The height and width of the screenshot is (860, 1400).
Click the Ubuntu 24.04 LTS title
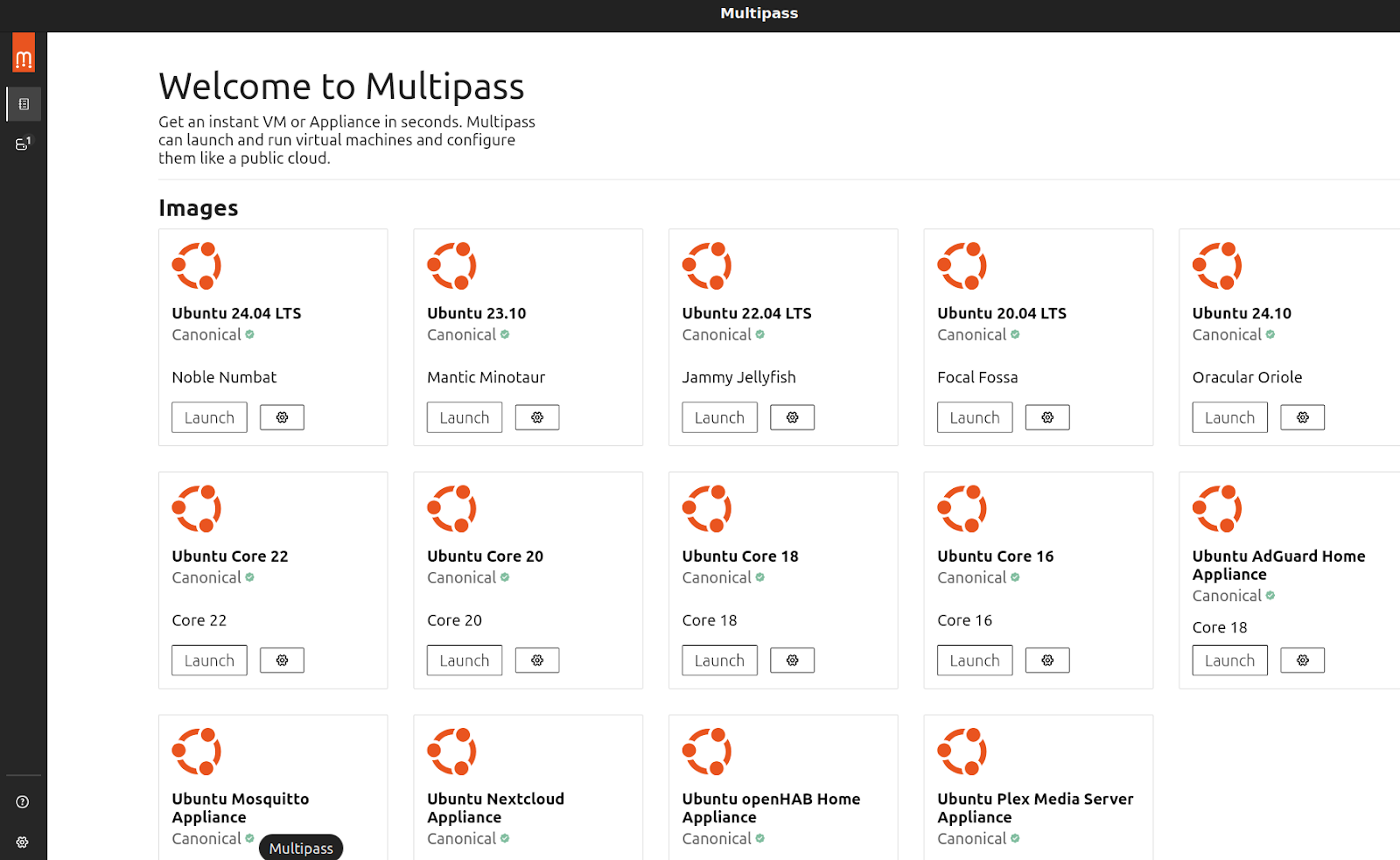coord(236,313)
